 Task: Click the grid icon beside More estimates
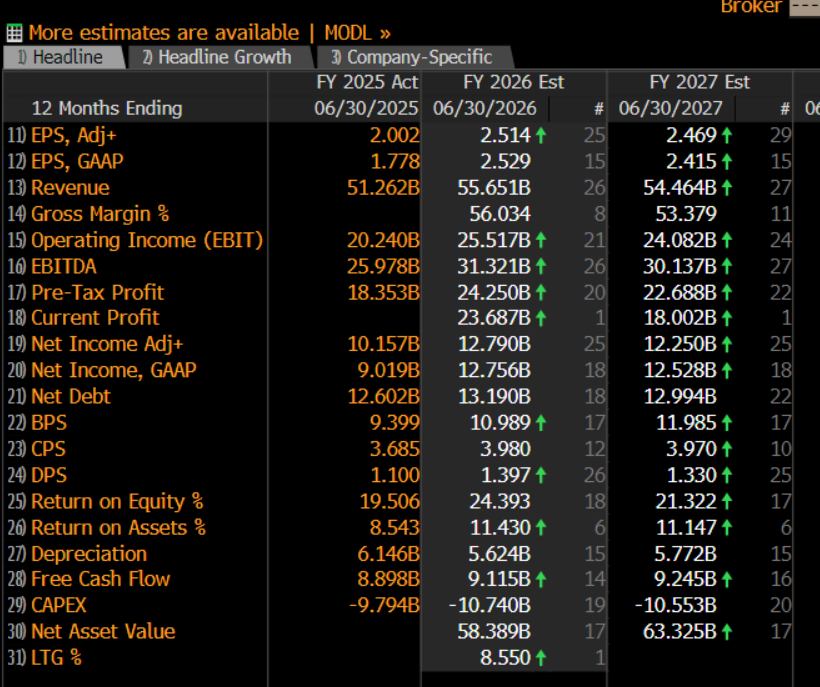pos(14,33)
